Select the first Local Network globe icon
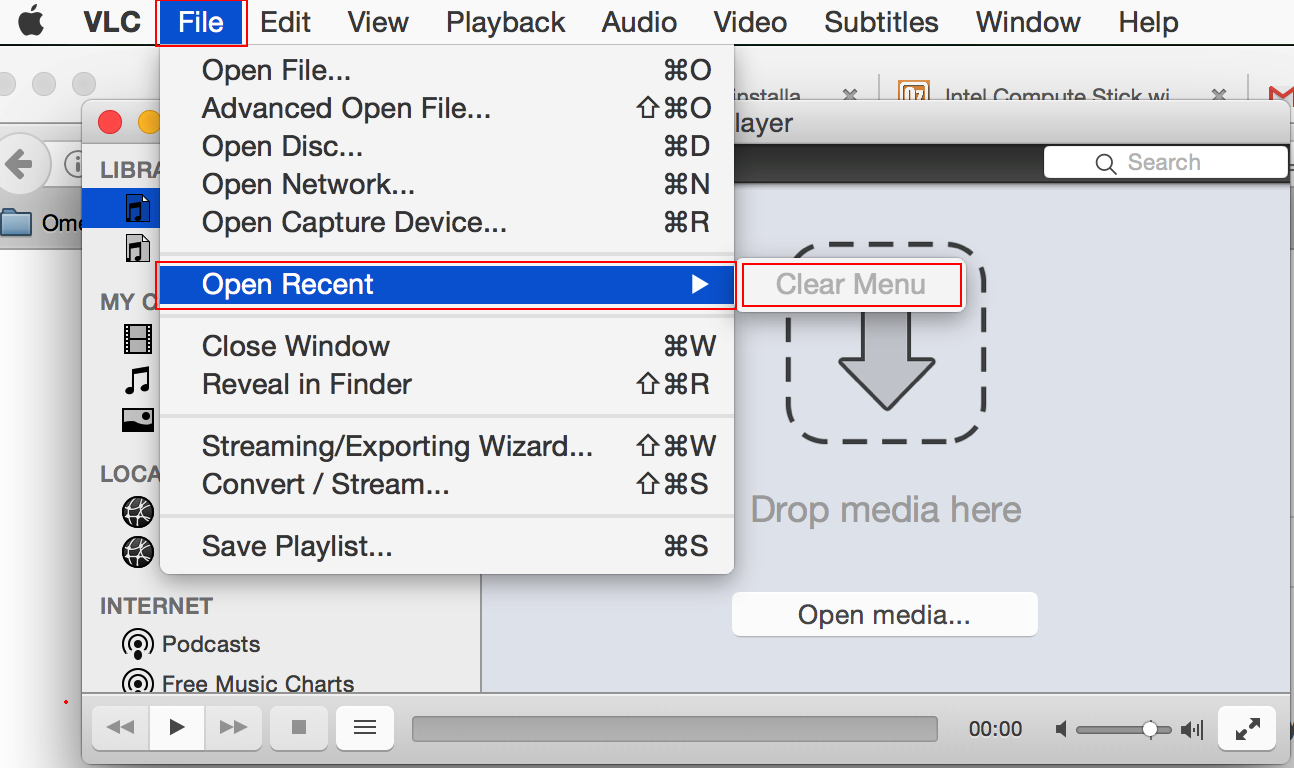This screenshot has width=1294, height=768. [x=138, y=512]
